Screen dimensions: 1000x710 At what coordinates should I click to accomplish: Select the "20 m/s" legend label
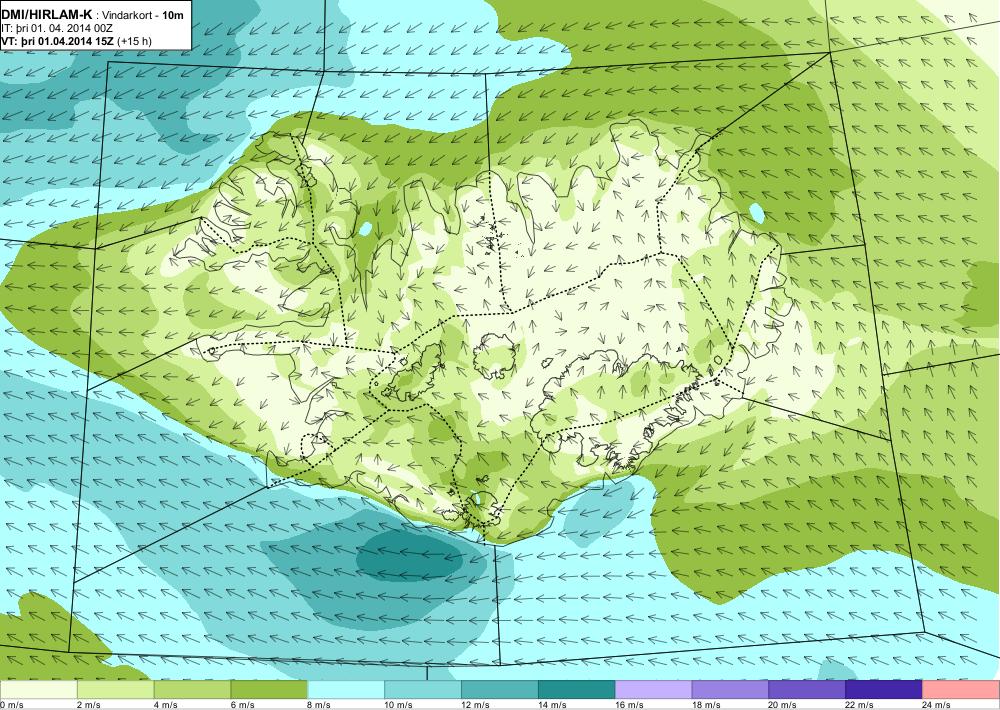[x=783, y=705]
